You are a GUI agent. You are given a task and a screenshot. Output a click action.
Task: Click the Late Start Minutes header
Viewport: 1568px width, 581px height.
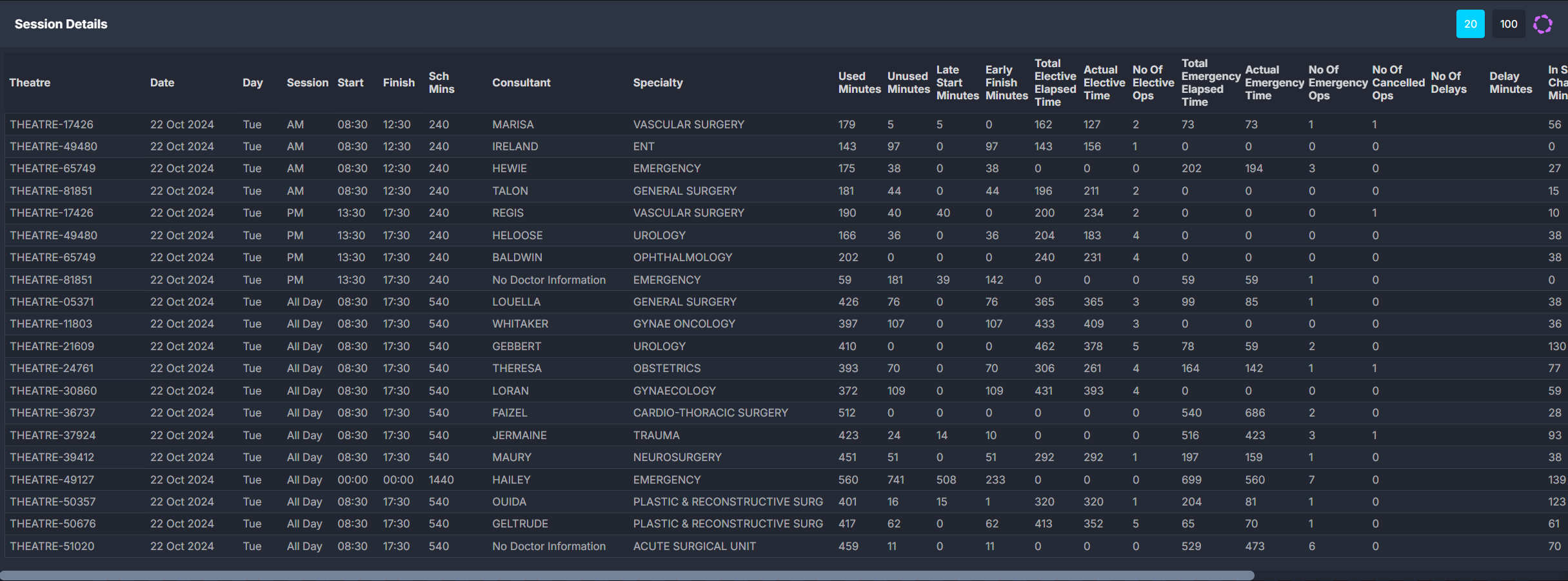[x=957, y=83]
